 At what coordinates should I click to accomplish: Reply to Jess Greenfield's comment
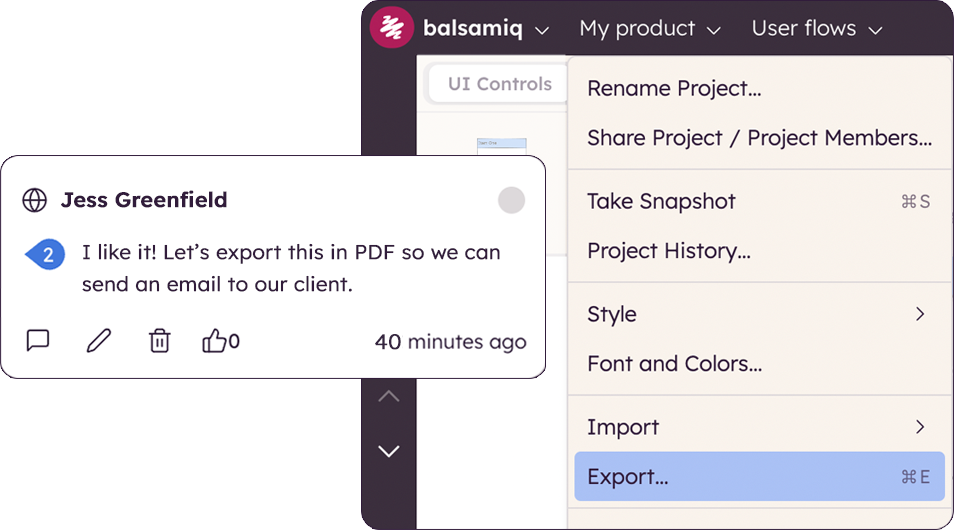coord(38,341)
